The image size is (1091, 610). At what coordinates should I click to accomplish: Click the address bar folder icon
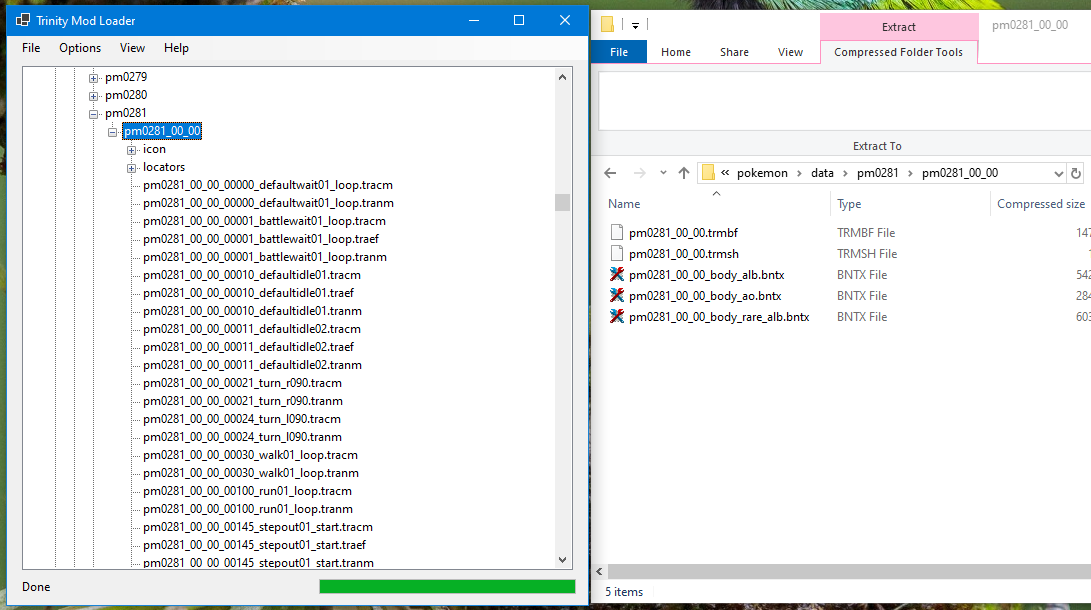[x=708, y=172]
